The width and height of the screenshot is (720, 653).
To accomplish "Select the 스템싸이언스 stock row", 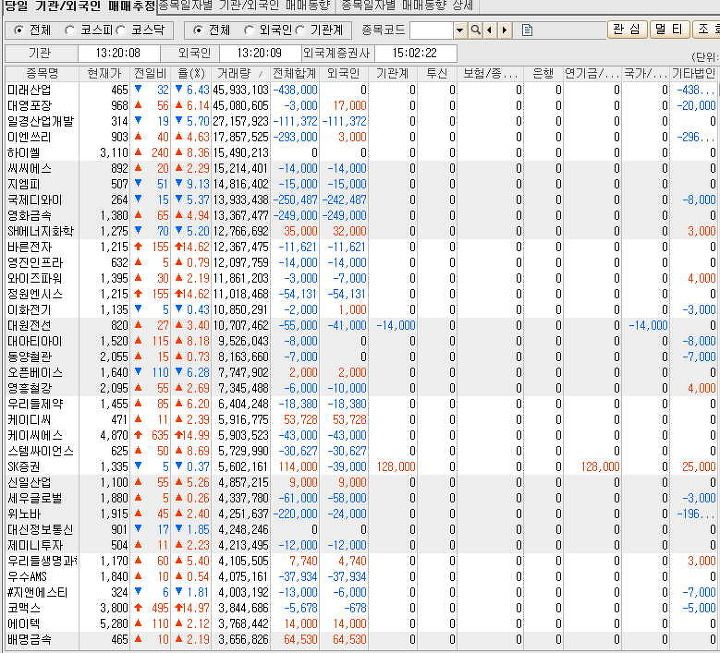I will pos(361,451).
